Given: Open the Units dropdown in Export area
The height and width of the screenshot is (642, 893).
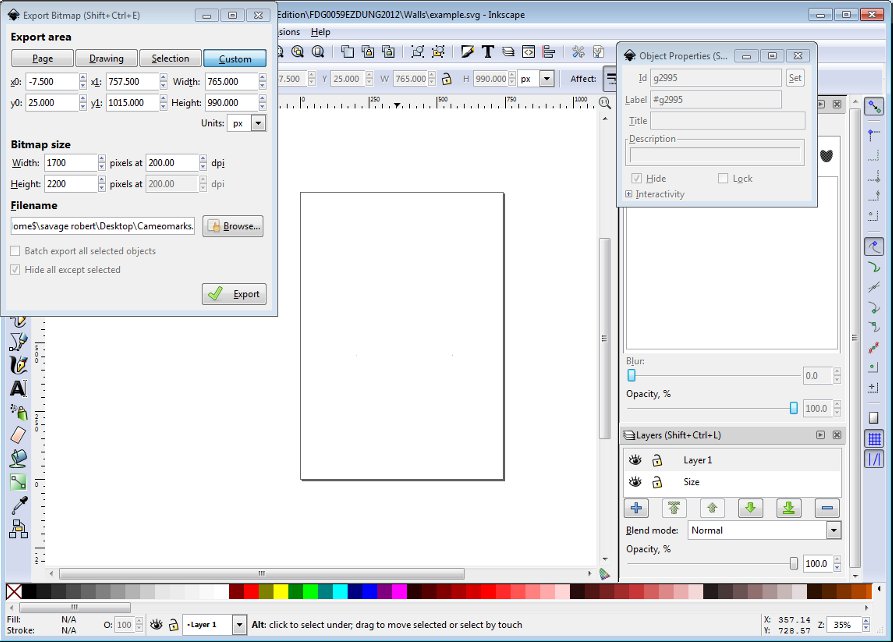Looking at the screenshot, I should pyautogui.click(x=258, y=123).
